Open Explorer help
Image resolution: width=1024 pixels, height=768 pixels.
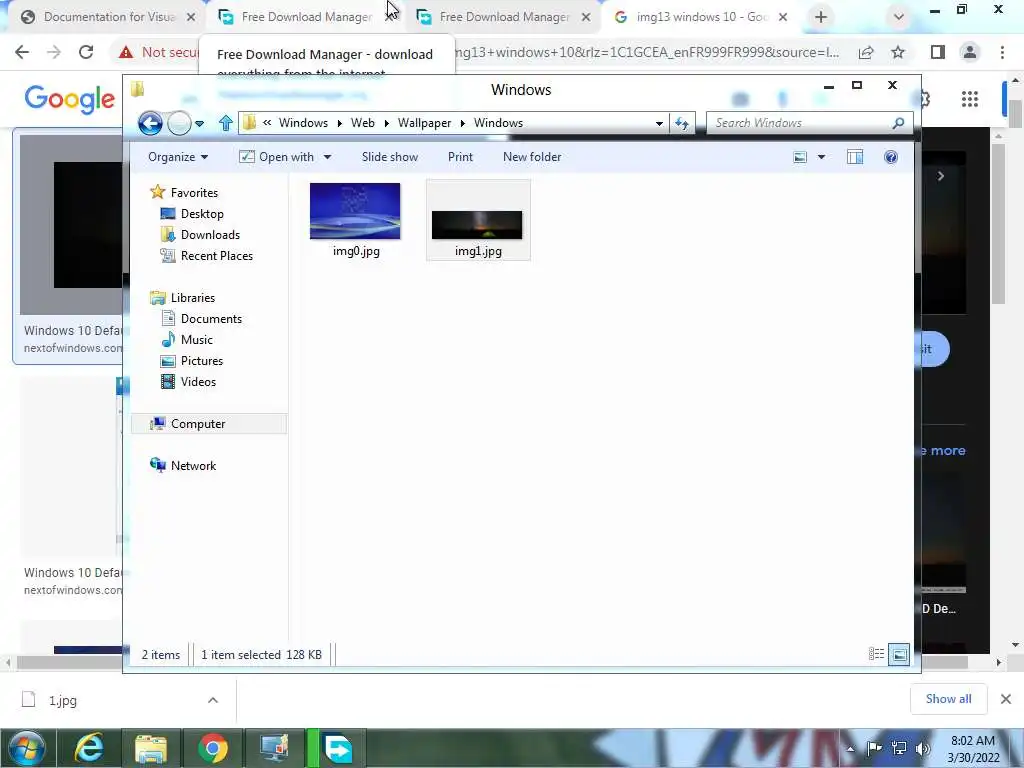[891, 157]
